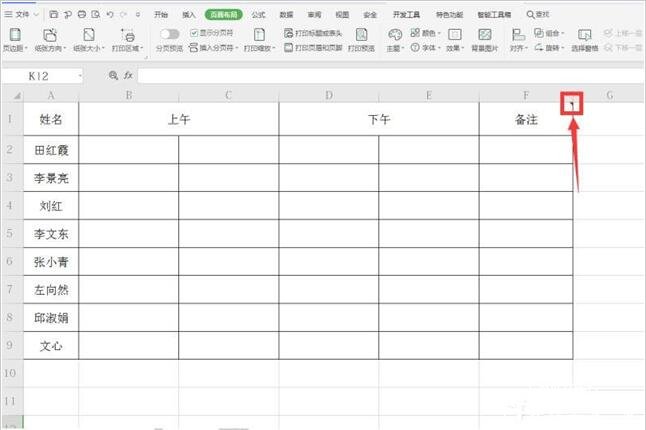This screenshot has width=646, height=430.
Task: Click the K12 Name Box field
Action: click(40, 76)
